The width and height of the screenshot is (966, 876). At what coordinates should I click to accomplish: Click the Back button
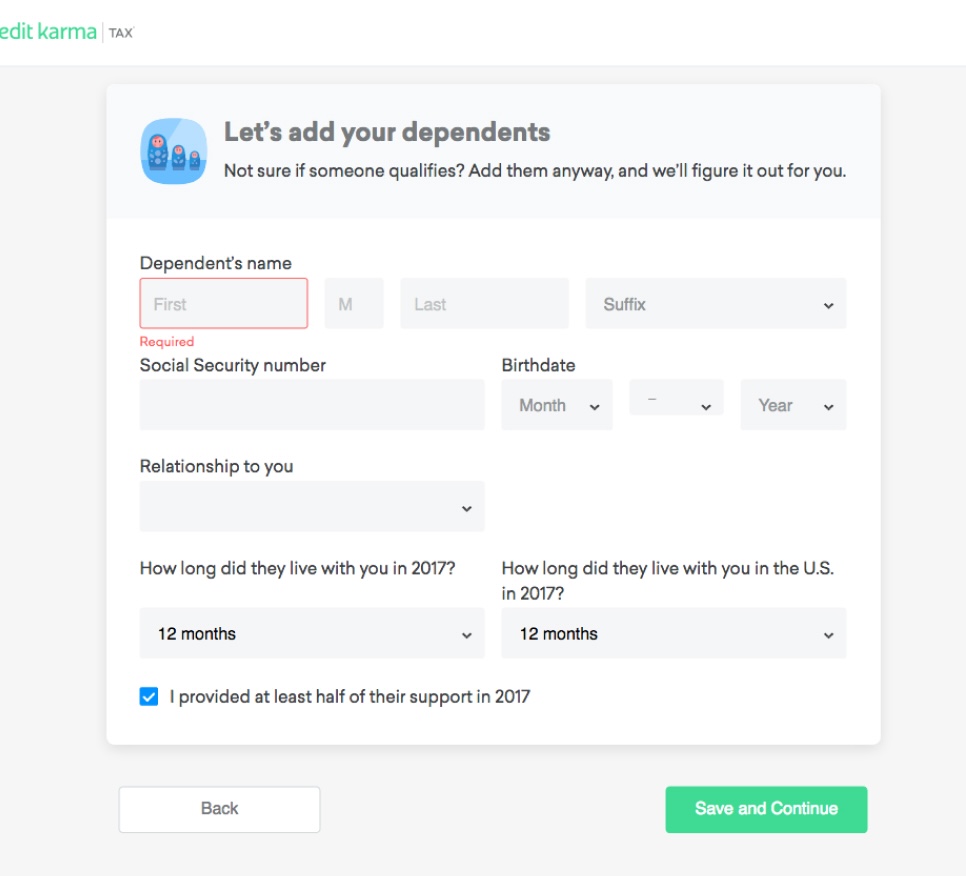coord(219,809)
